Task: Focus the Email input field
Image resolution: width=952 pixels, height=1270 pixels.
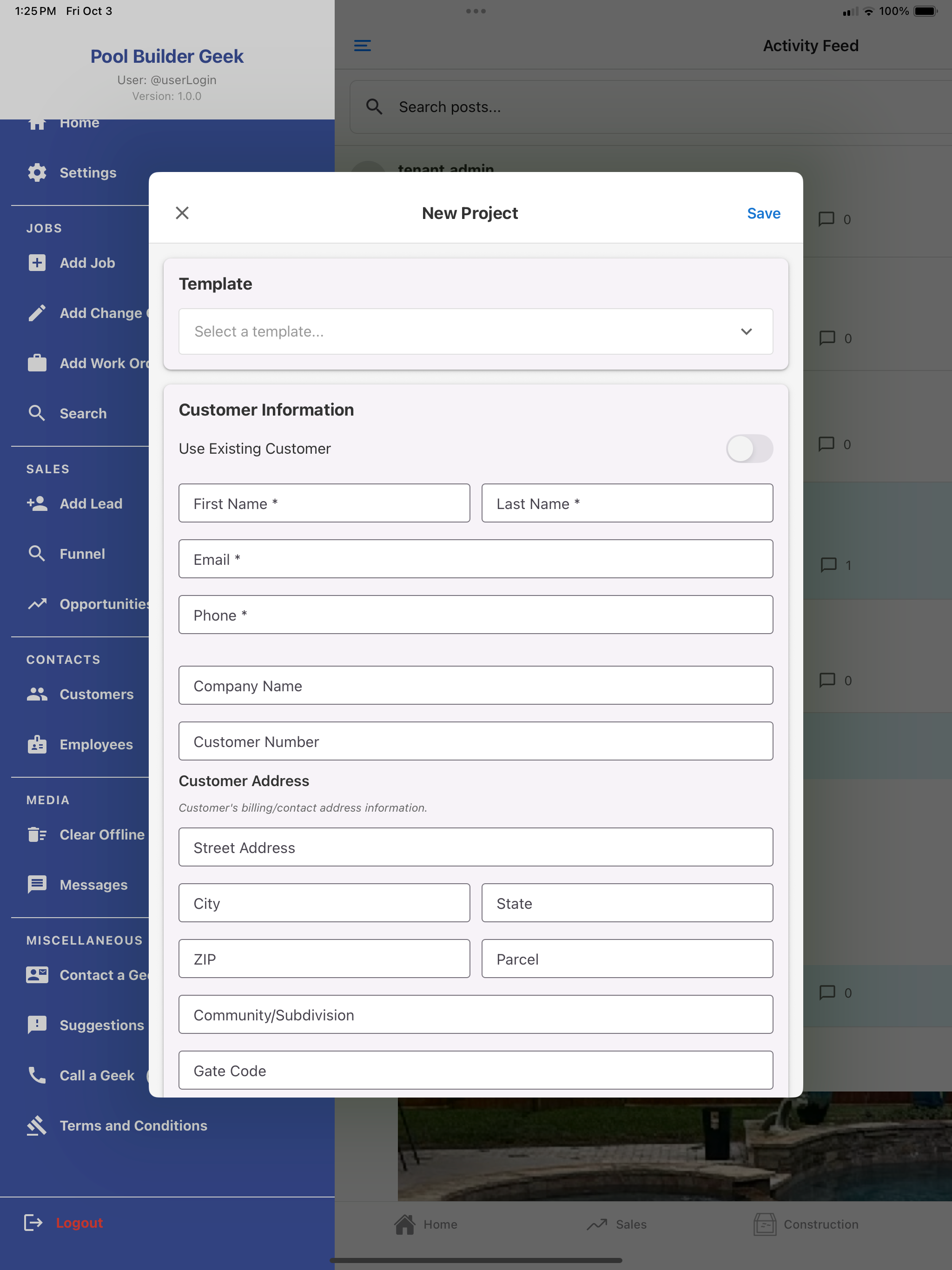Action: [476, 559]
